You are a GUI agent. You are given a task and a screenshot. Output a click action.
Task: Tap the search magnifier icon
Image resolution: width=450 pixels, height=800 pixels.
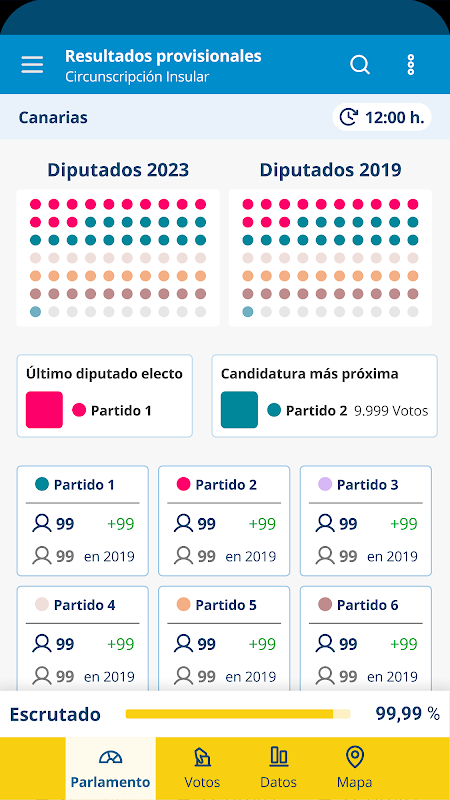pyautogui.click(x=360, y=65)
